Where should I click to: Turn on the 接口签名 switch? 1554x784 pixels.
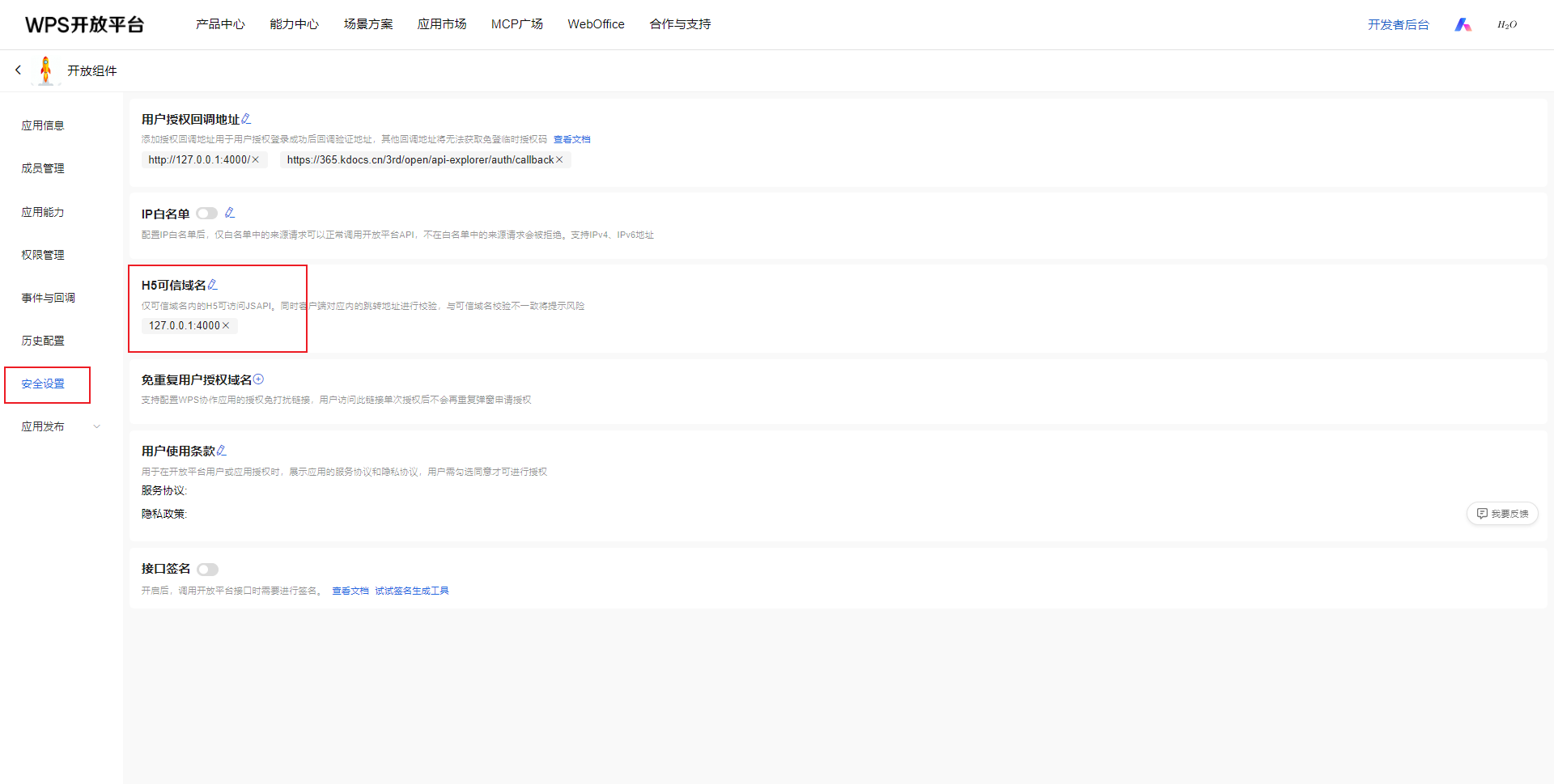click(x=207, y=570)
